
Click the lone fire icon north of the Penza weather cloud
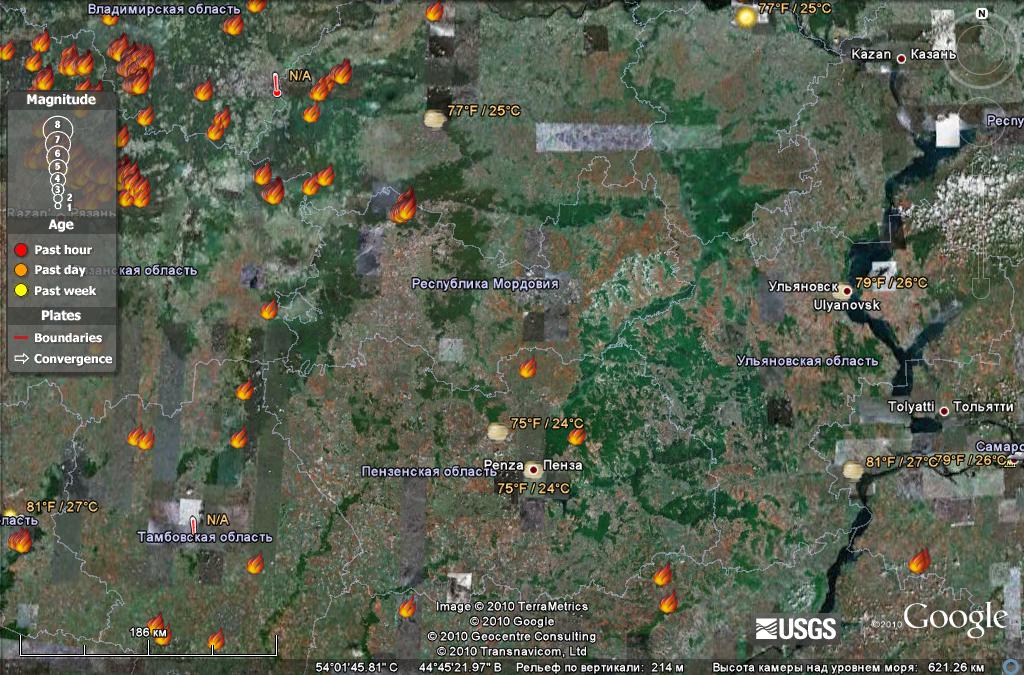[528, 368]
